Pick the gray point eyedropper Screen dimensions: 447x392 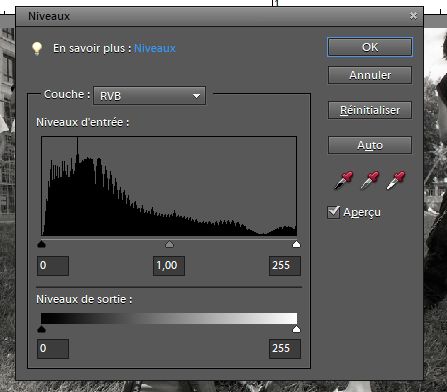(x=370, y=180)
